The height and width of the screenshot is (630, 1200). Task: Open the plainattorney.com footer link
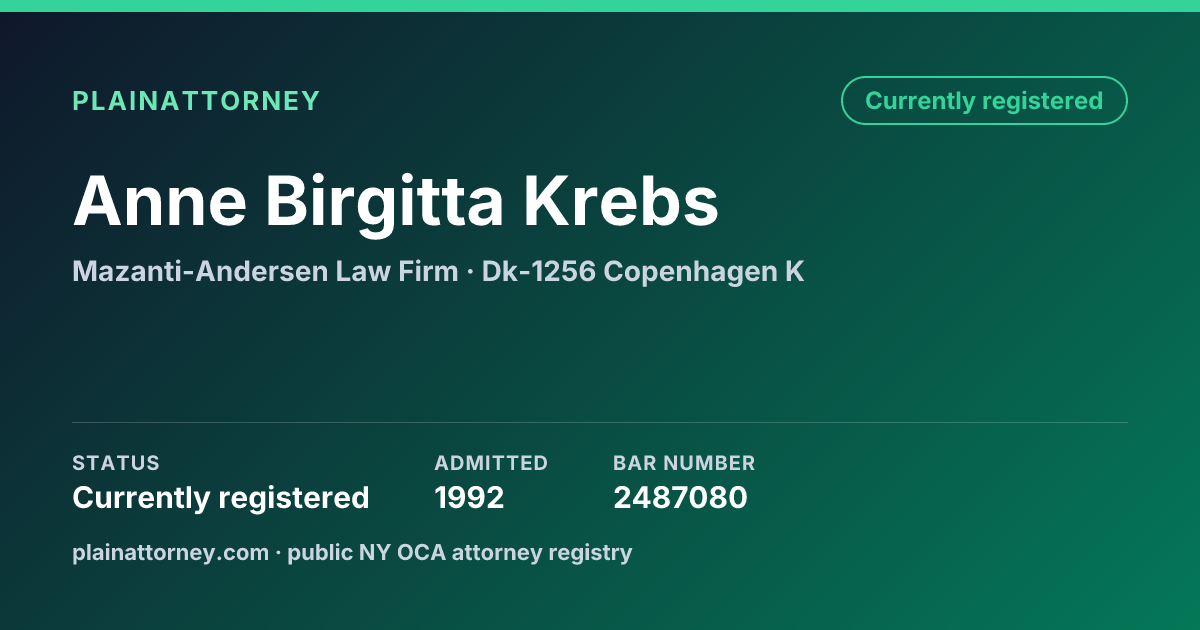[x=171, y=552]
